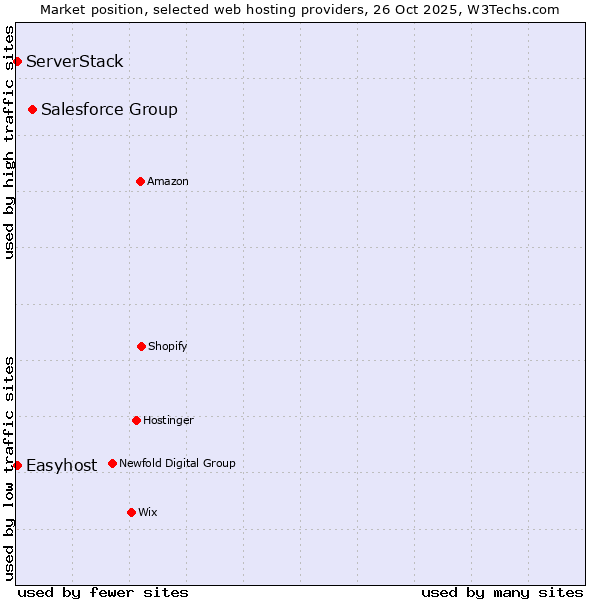
Task: Select the Wix label text
Action: 148,513
